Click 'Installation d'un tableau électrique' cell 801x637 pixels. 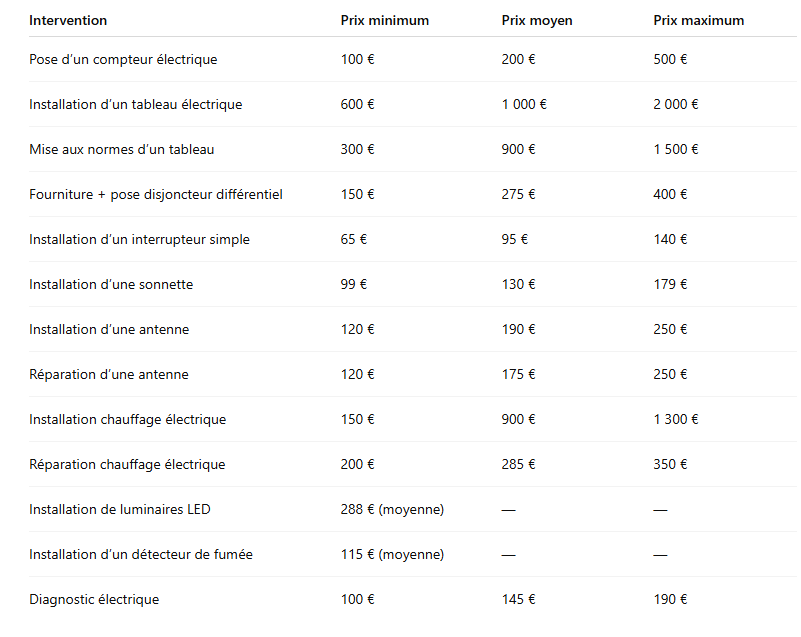(135, 104)
